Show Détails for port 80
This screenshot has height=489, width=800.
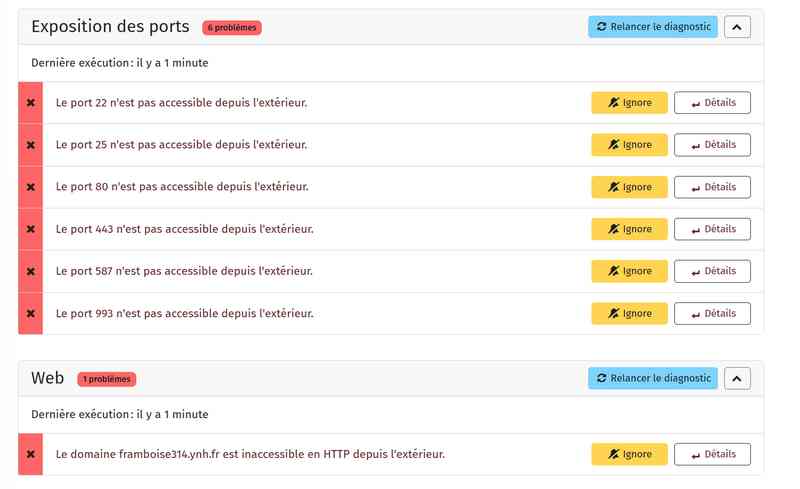712,187
